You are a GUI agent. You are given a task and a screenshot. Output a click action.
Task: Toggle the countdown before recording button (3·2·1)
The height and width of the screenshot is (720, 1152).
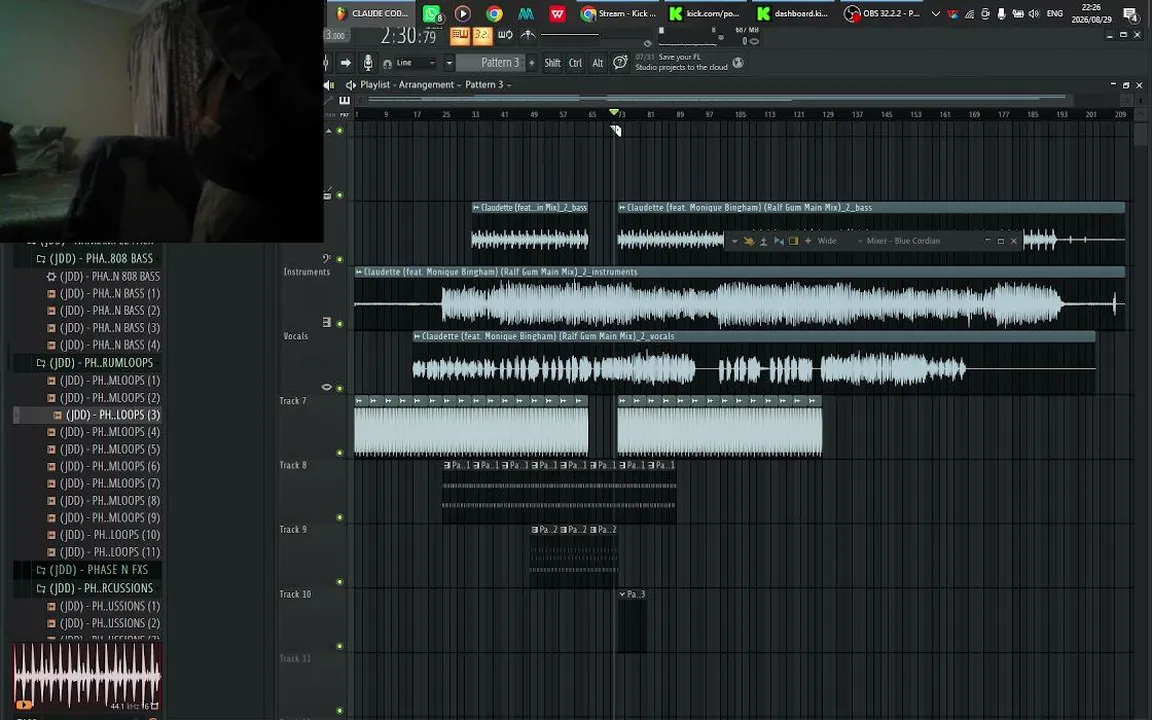tap(482, 35)
